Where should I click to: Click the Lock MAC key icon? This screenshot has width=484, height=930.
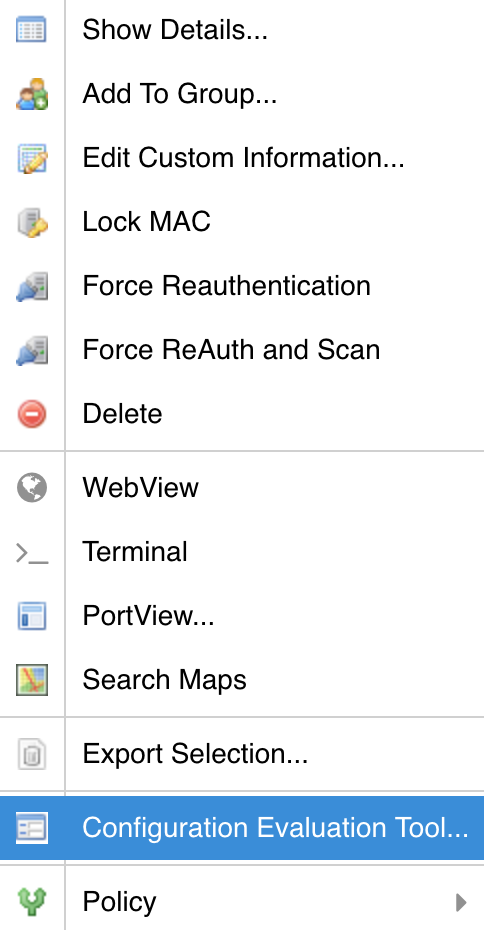31,222
